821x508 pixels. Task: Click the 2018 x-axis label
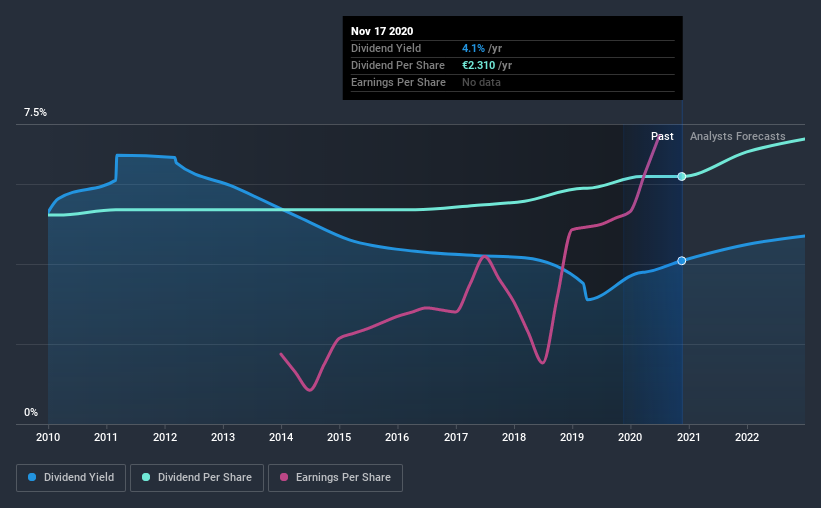(x=514, y=437)
